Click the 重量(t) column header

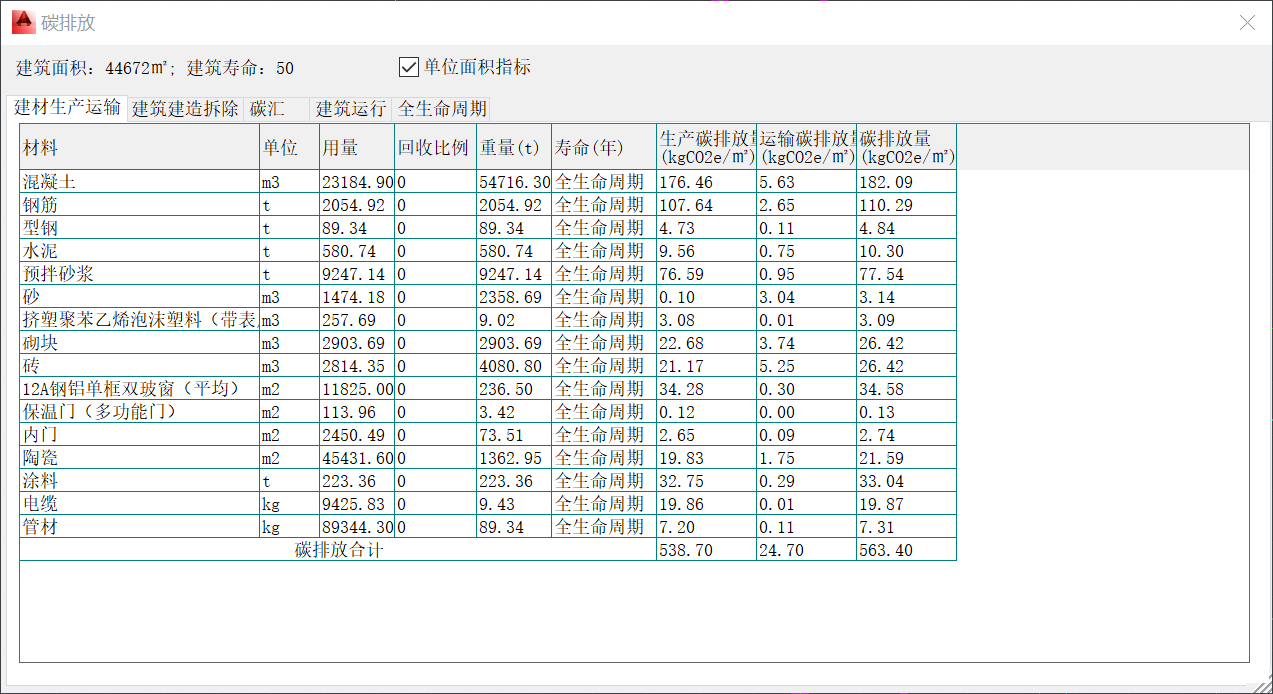(x=513, y=148)
